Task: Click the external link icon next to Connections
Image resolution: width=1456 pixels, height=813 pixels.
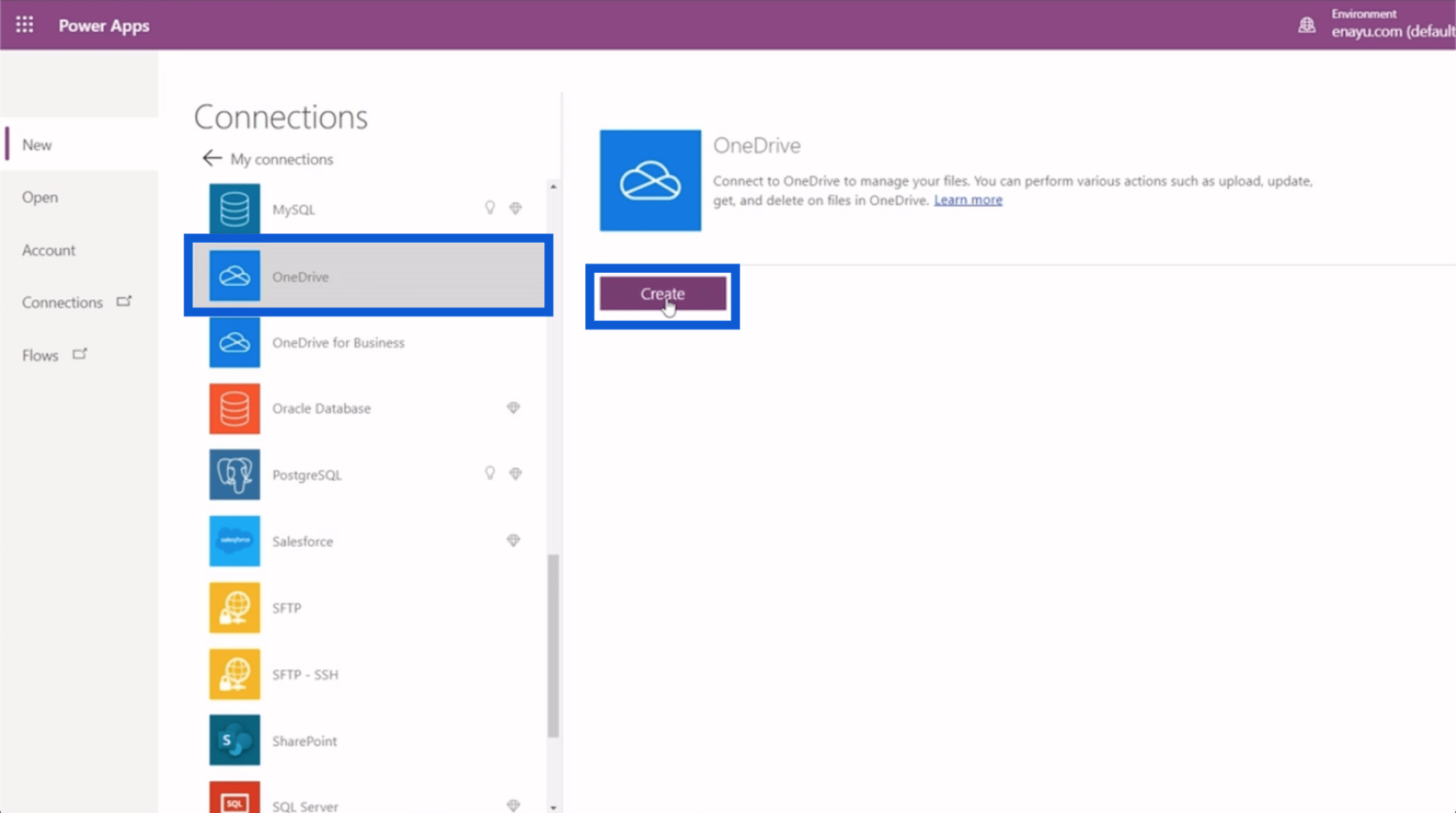Action: click(124, 301)
